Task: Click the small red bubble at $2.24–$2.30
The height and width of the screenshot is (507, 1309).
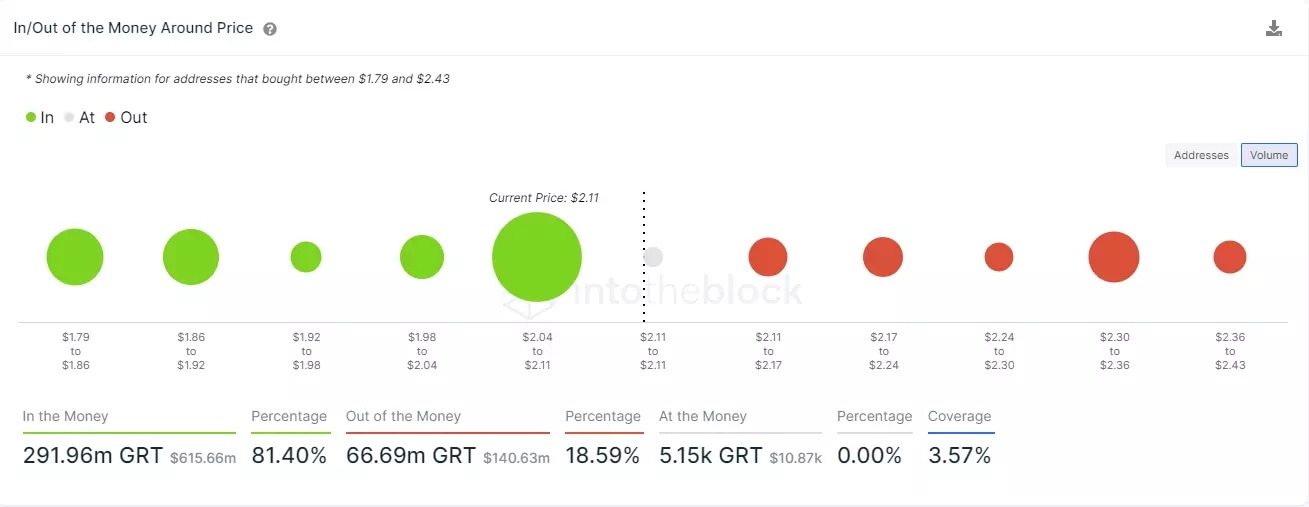Action: click(x=999, y=257)
